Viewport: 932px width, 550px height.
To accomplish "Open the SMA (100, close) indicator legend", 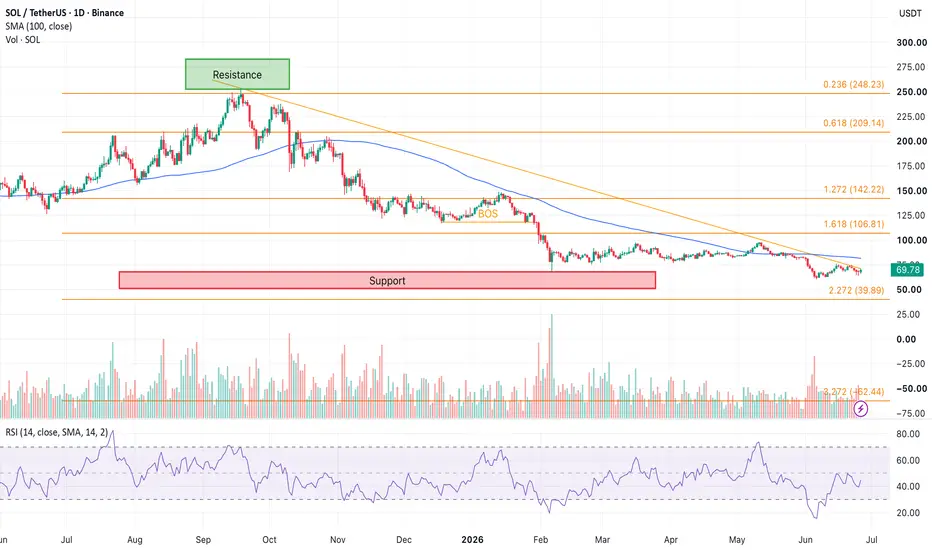I will click(39, 26).
